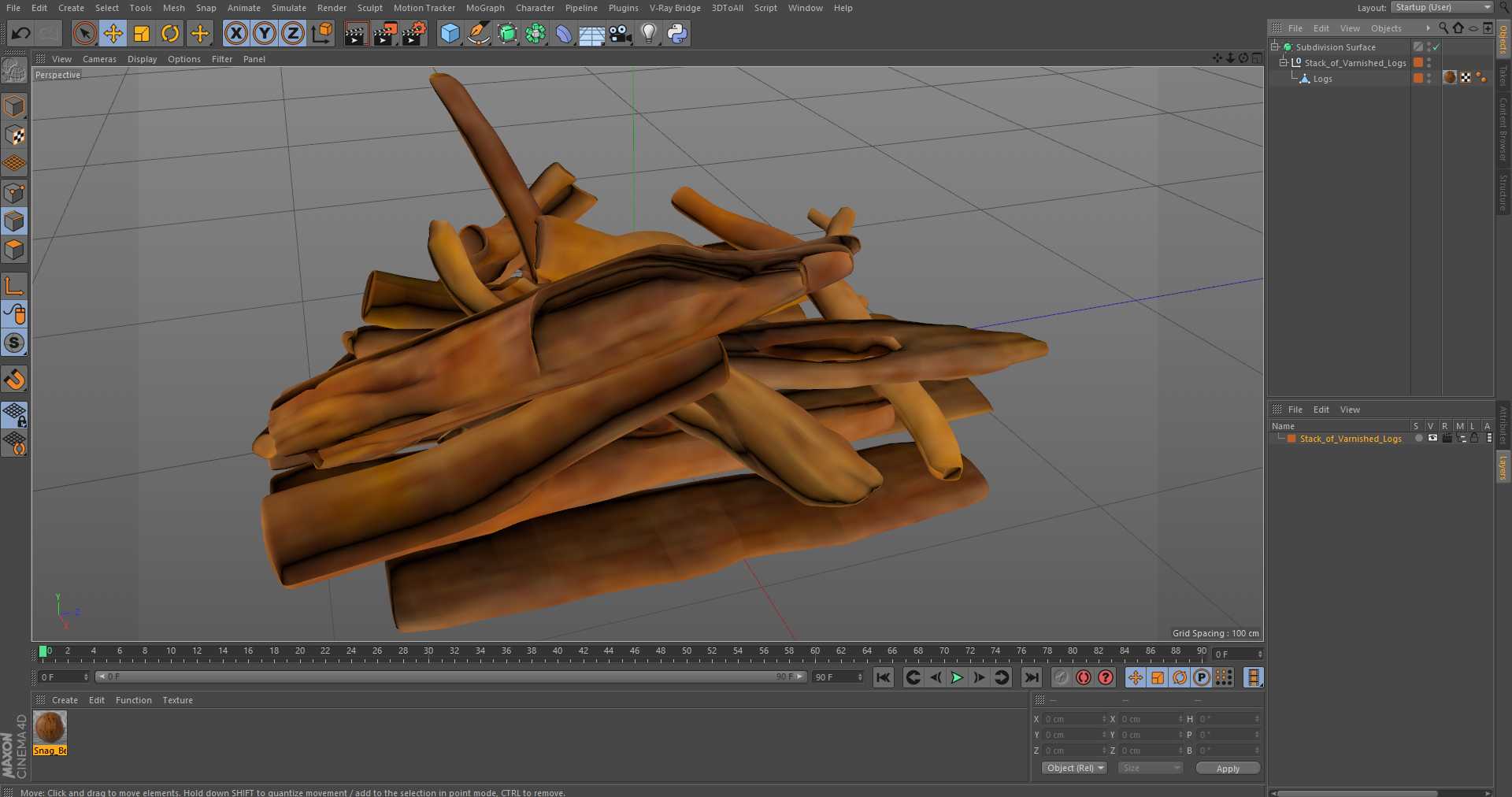Toggle the X axis lock
1512x797 pixels.
pyautogui.click(x=235, y=33)
